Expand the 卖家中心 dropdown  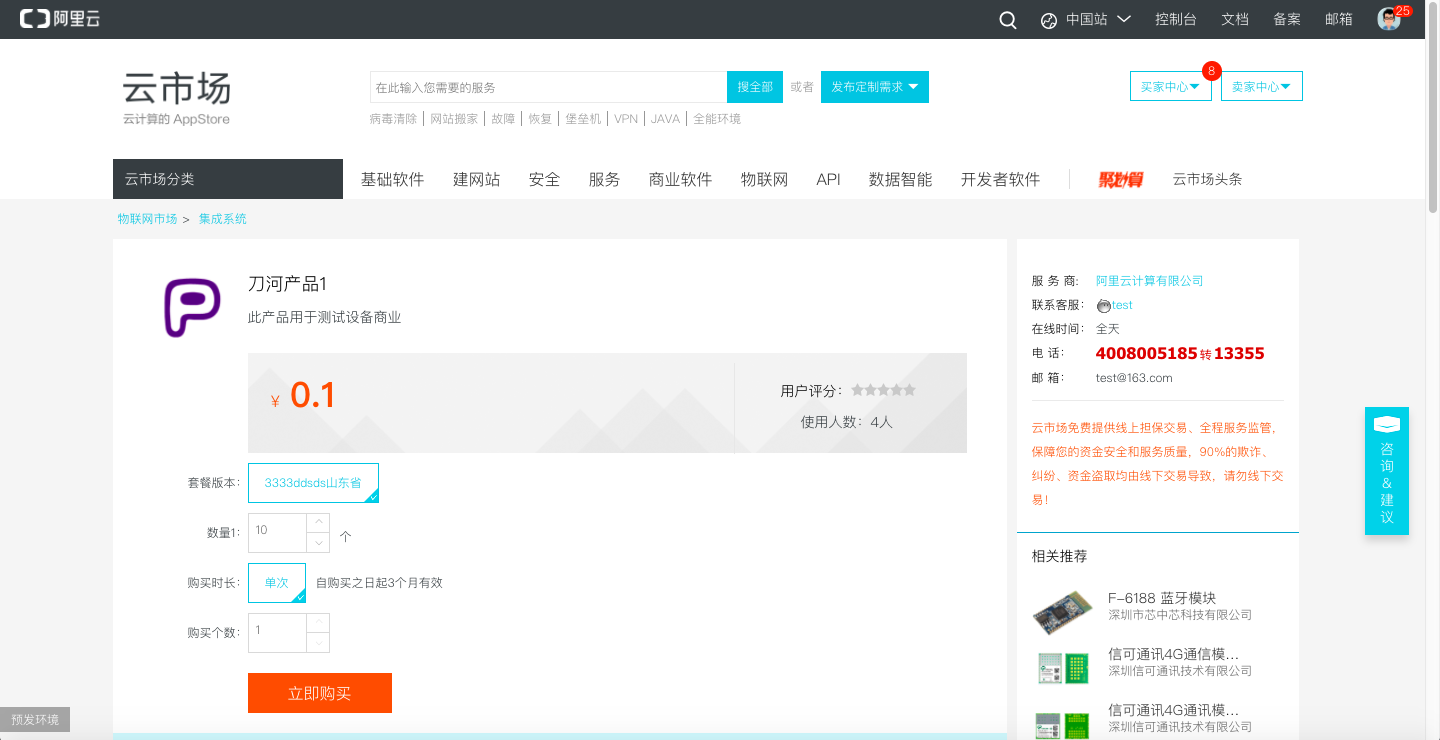click(1262, 87)
